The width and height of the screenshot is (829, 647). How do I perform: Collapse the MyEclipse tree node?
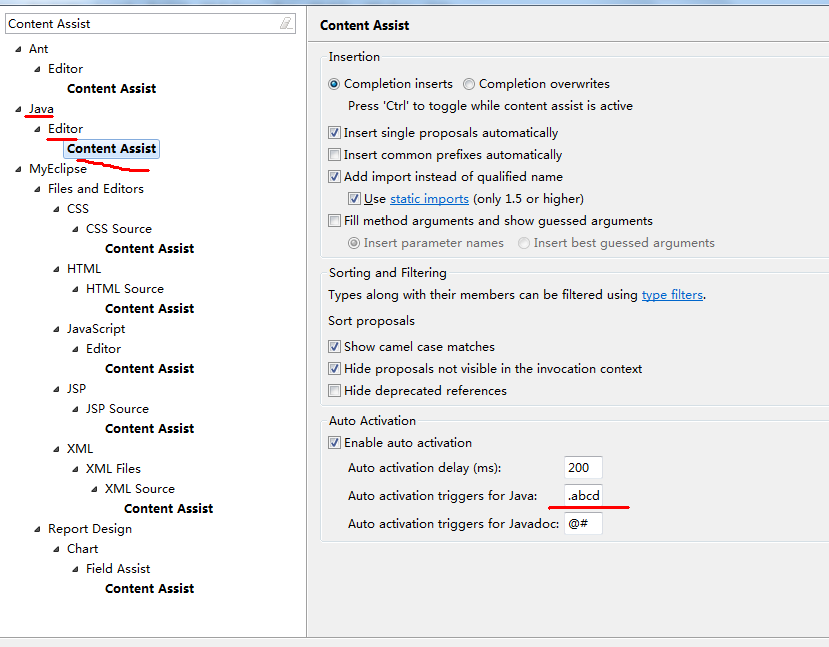pos(19,169)
